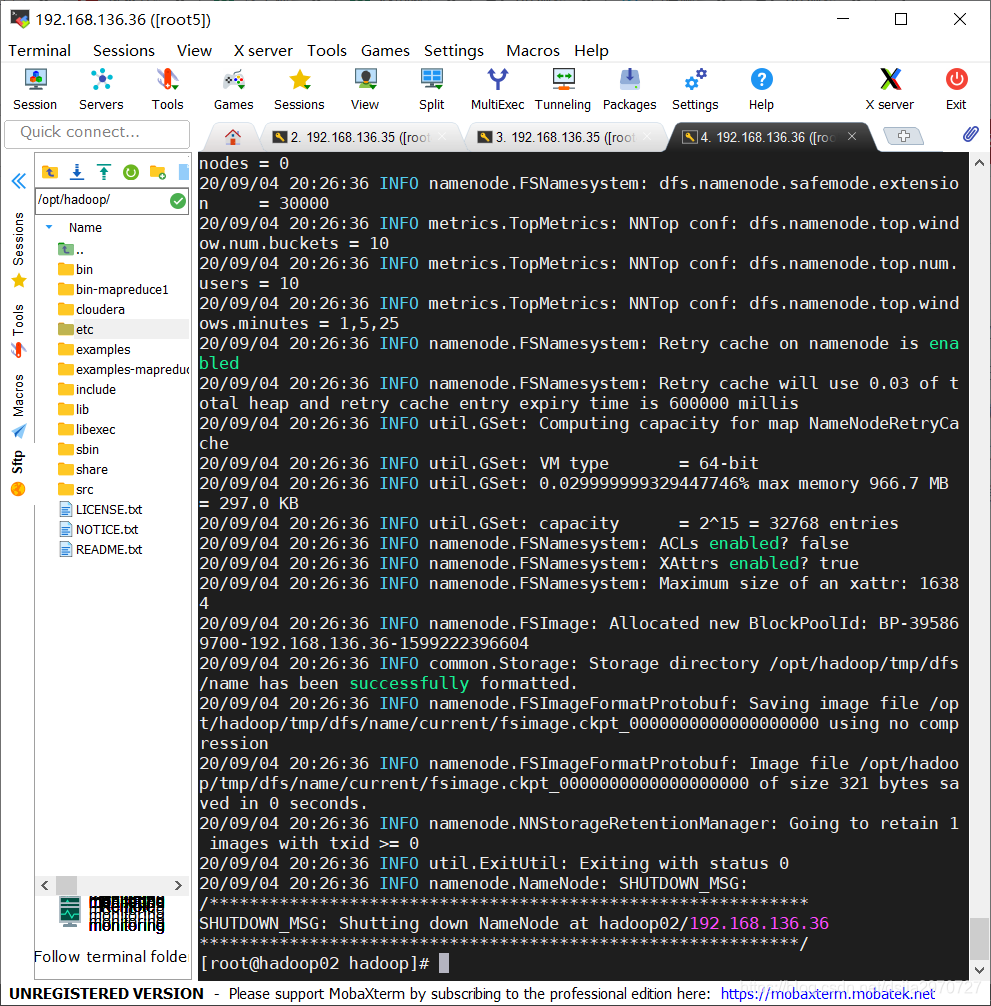This screenshot has height=1006, width=991.
Task: Click the remote monitoring icon
Action: point(69,911)
